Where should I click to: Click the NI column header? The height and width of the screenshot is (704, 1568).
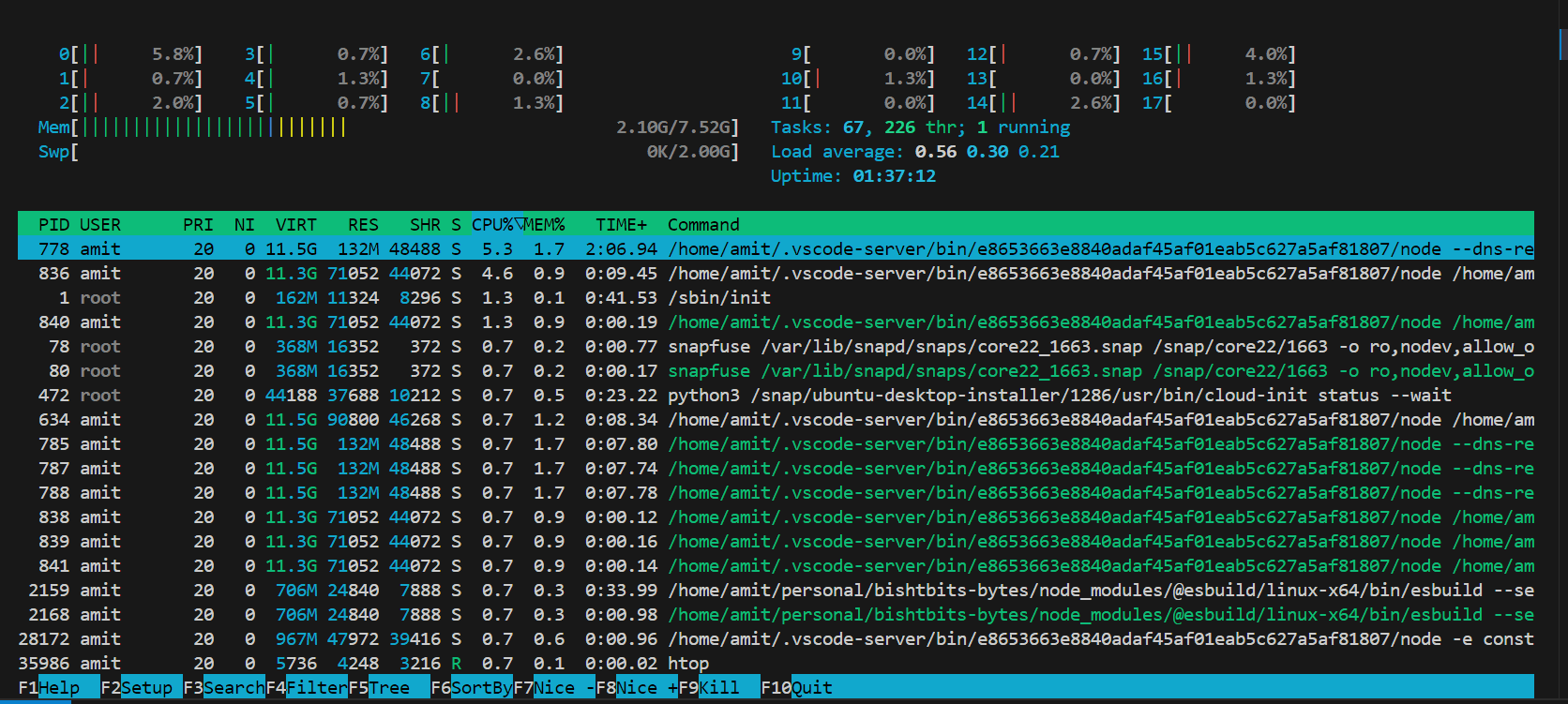tap(245, 224)
